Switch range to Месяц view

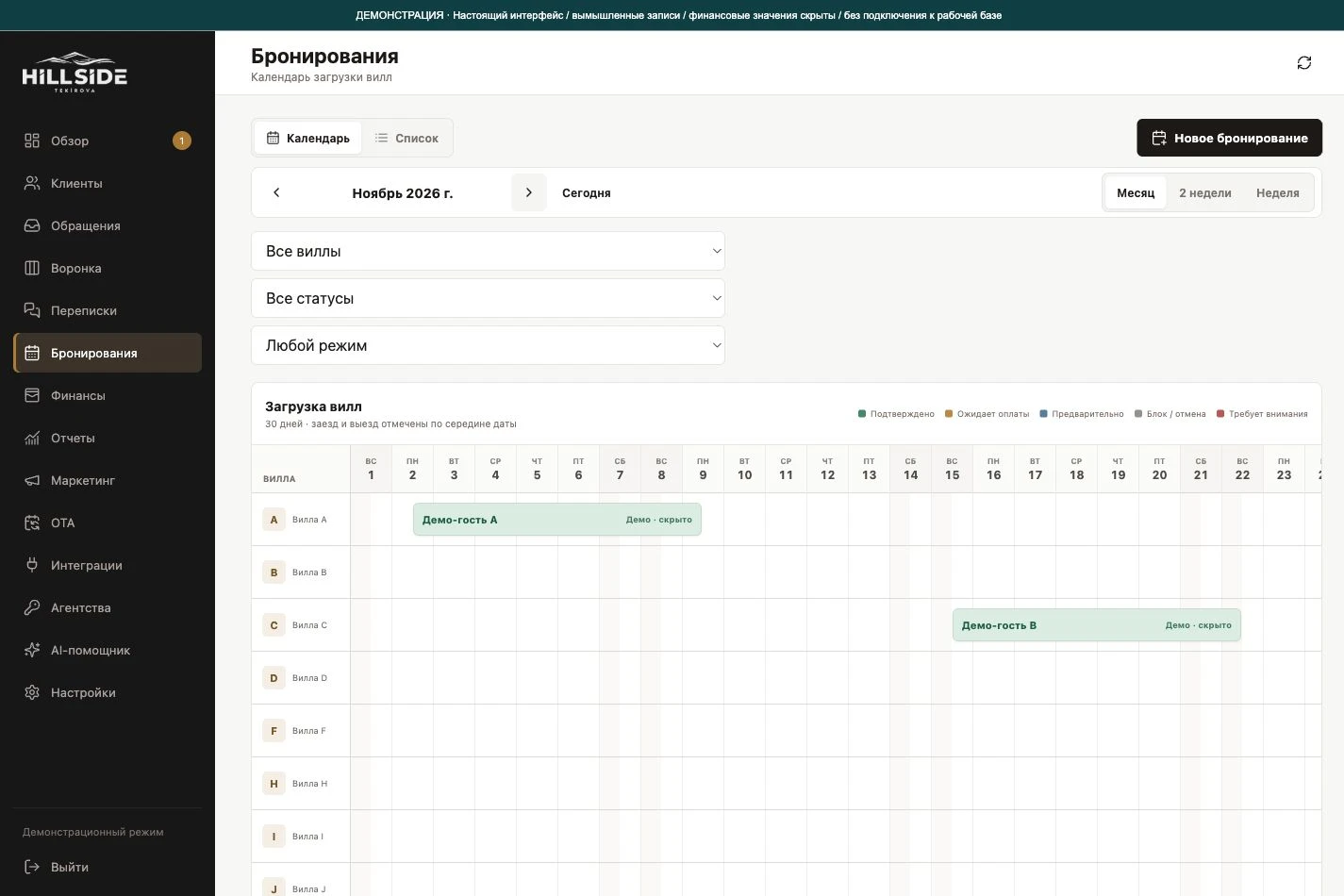[1136, 192]
